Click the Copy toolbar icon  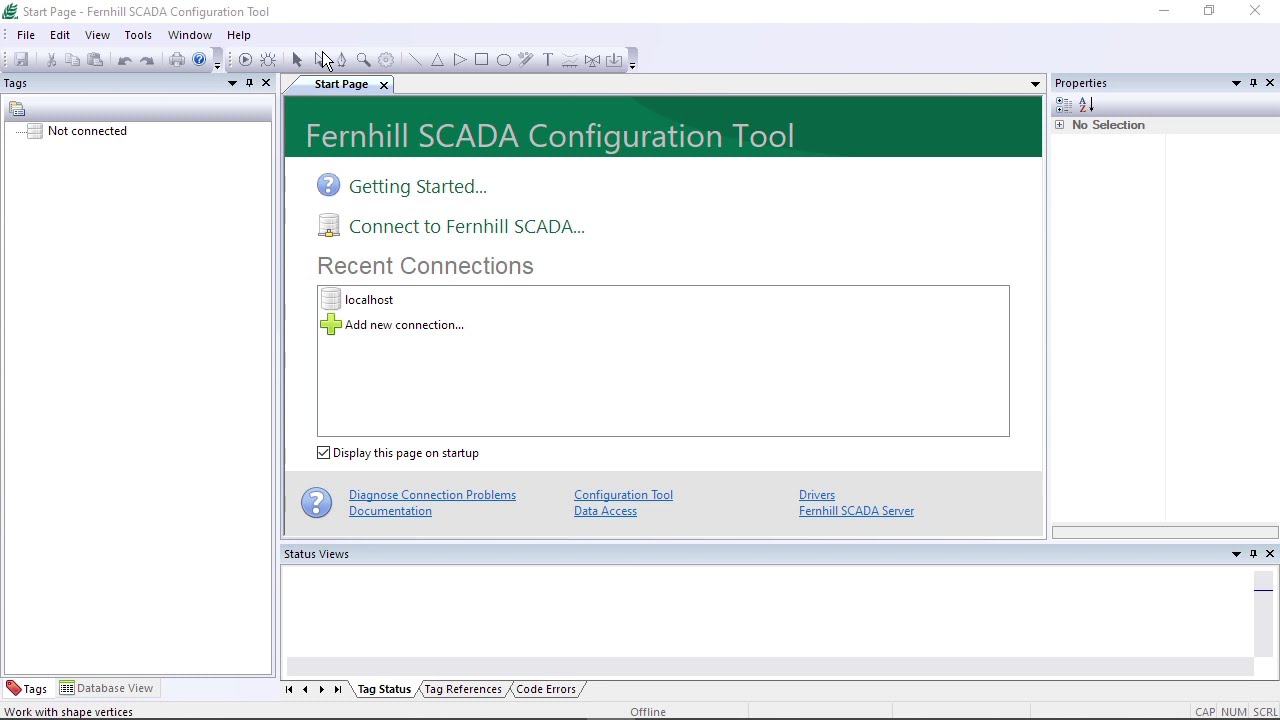pos(73,60)
